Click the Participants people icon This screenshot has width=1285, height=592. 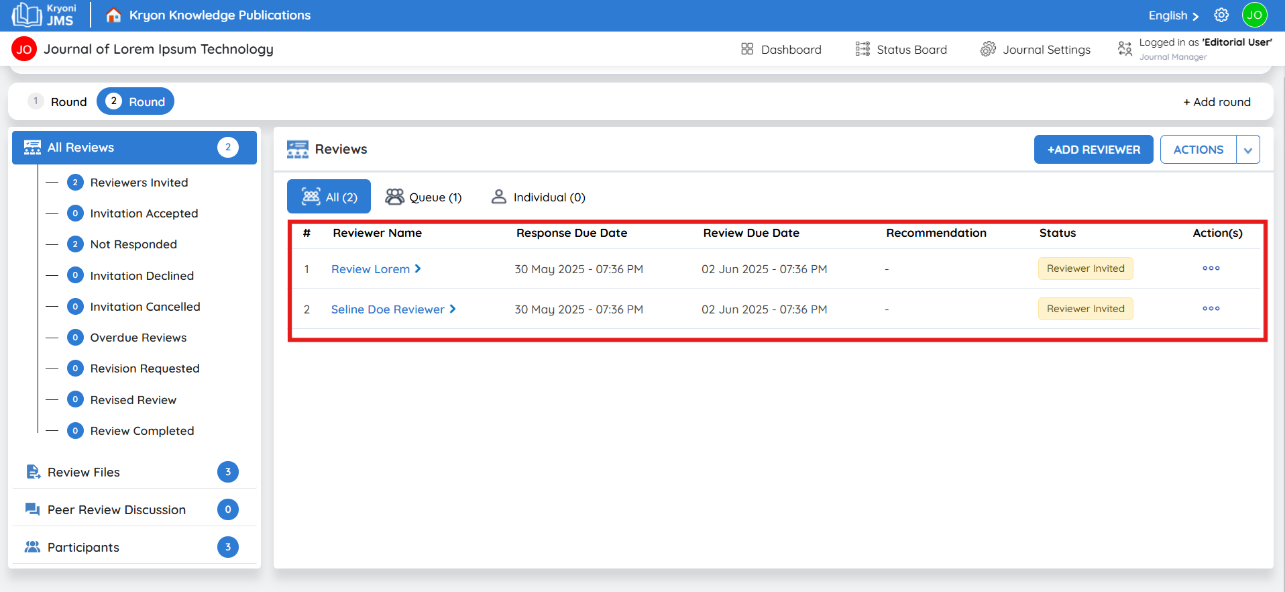pos(32,547)
